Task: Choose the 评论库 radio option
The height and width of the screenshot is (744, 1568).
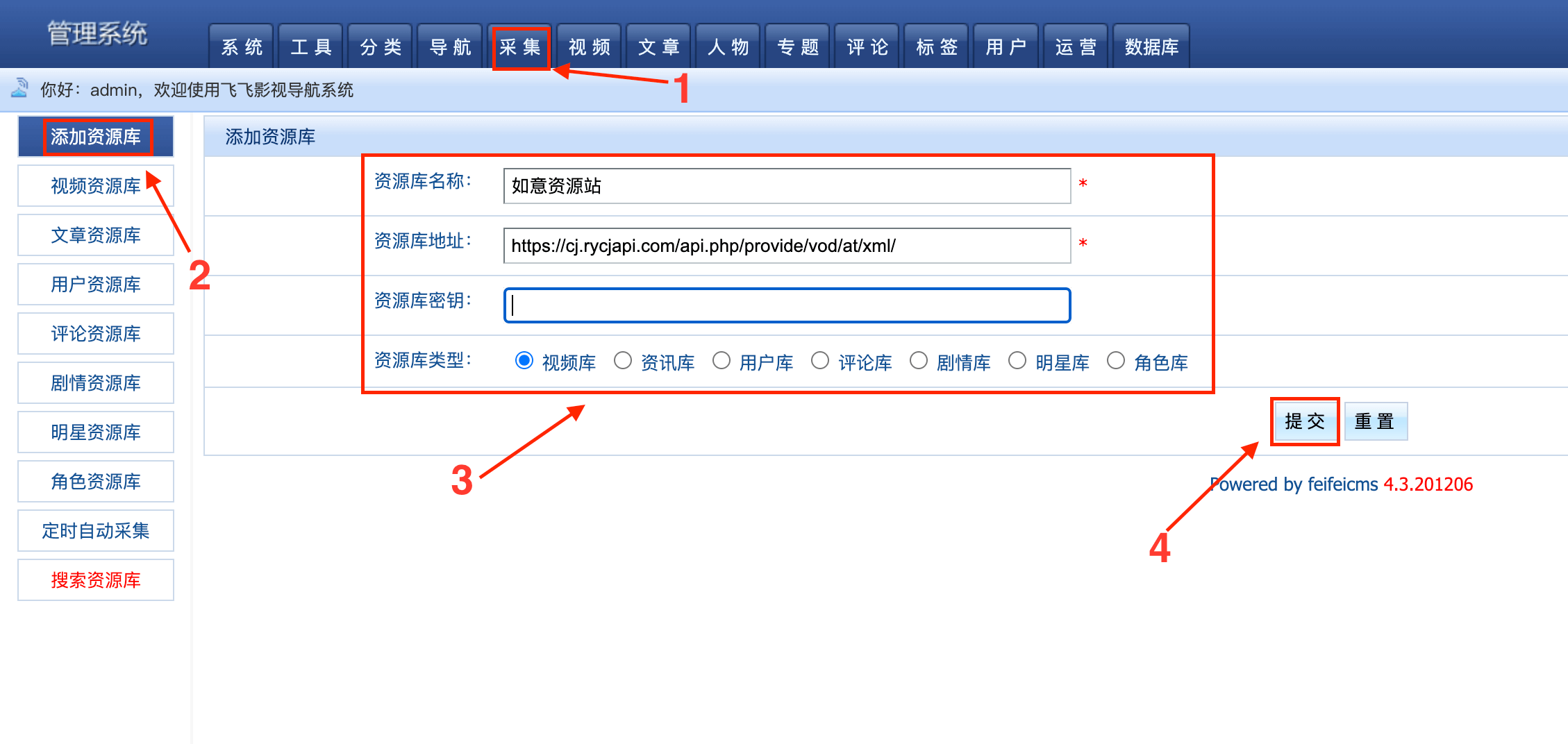Action: [820, 361]
